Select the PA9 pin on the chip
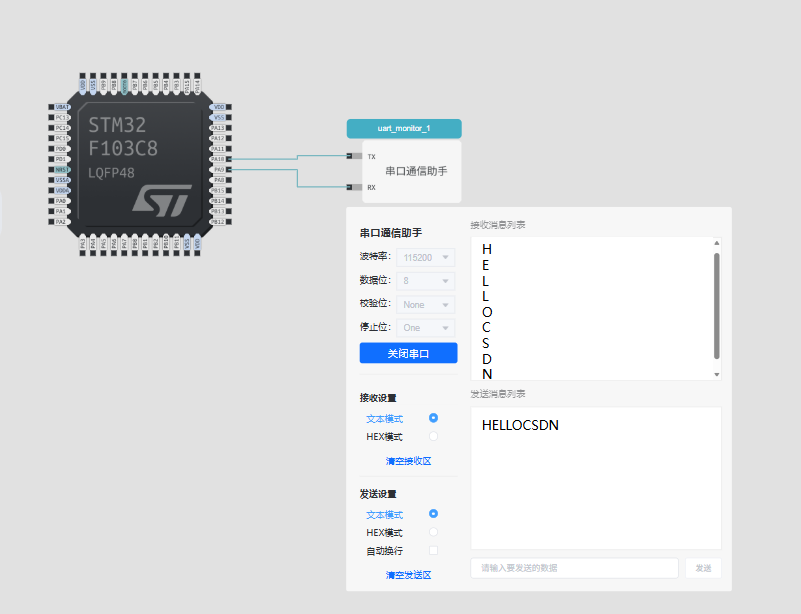Image resolution: width=801 pixels, height=614 pixels. pyautogui.click(x=221, y=170)
